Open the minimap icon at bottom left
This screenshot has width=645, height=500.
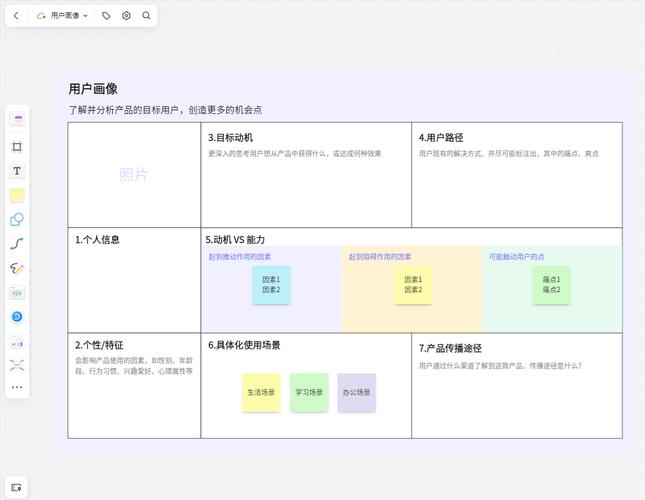[16, 487]
